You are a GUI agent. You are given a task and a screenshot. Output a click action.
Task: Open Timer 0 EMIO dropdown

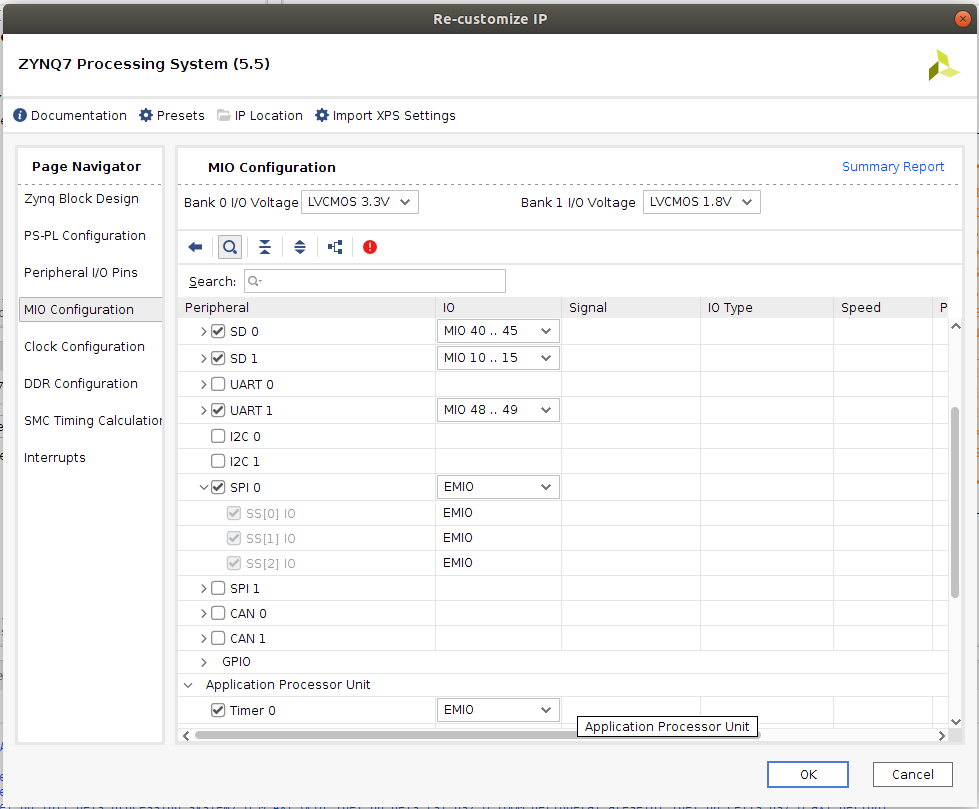pos(498,710)
